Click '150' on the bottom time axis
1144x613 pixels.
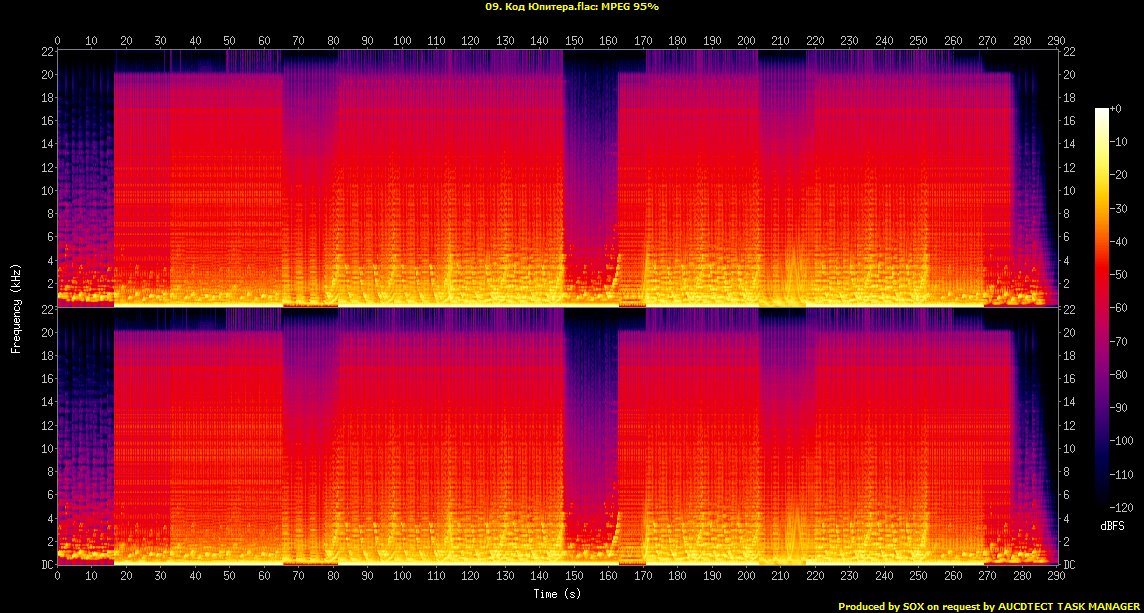tap(574, 575)
